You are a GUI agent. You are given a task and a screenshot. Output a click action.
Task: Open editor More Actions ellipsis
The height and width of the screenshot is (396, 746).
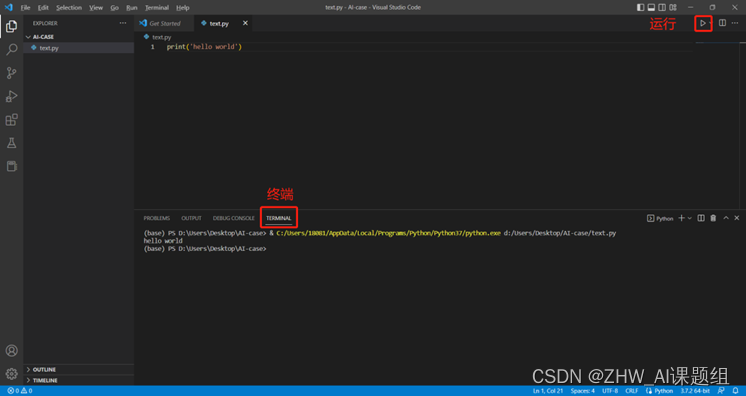click(735, 23)
